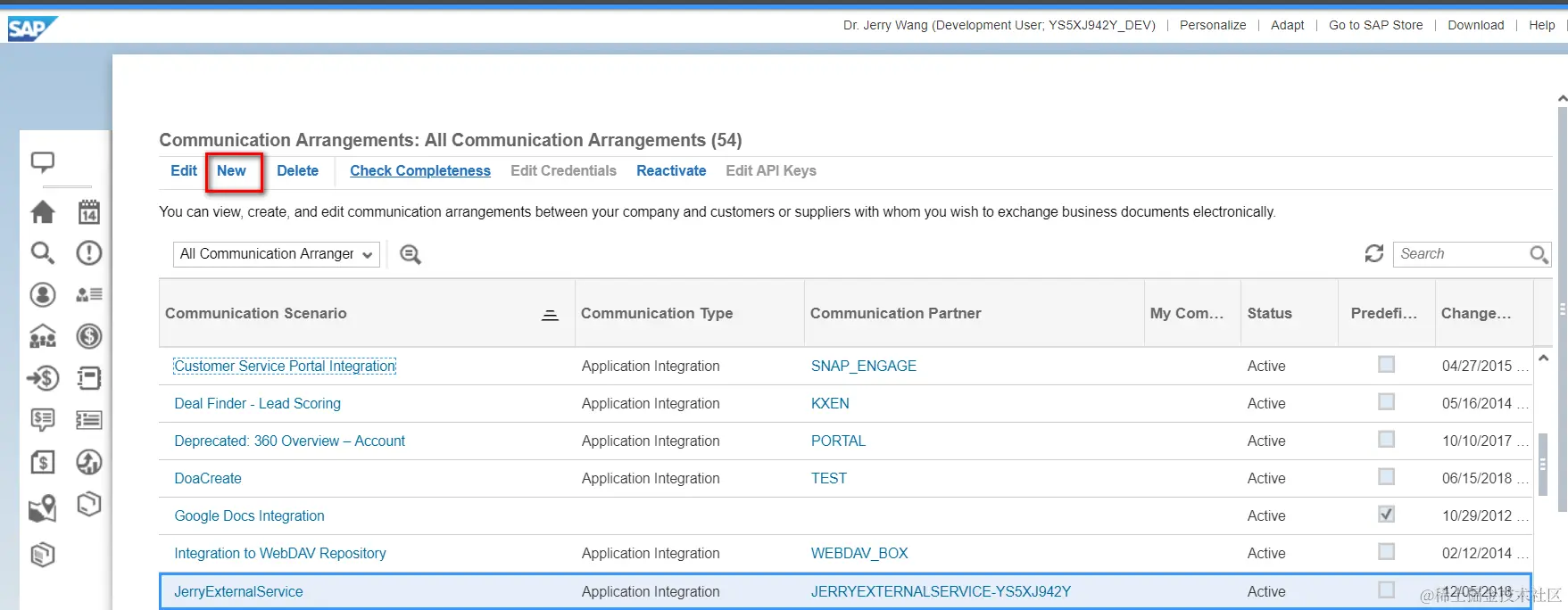
Task: Toggle Predefined checkbox for DoaCreate row
Action: [x=1386, y=477]
